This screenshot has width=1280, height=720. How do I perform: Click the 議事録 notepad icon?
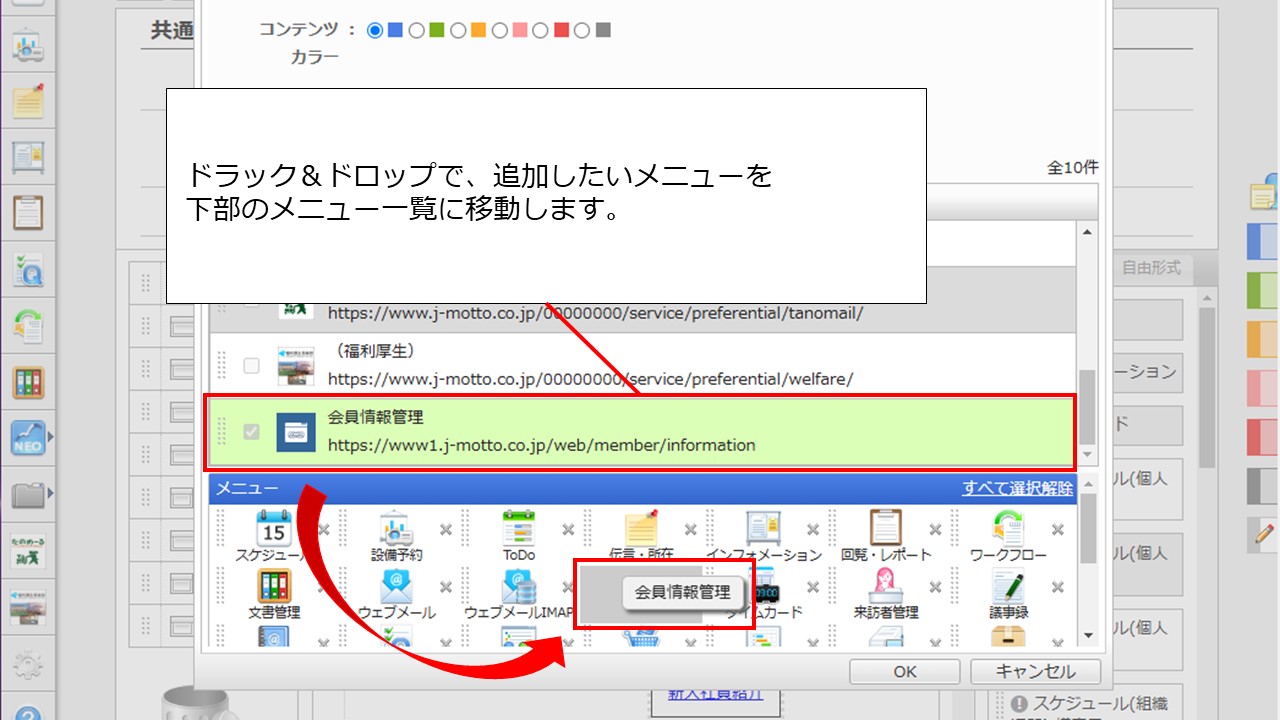pyautogui.click(x=1007, y=585)
